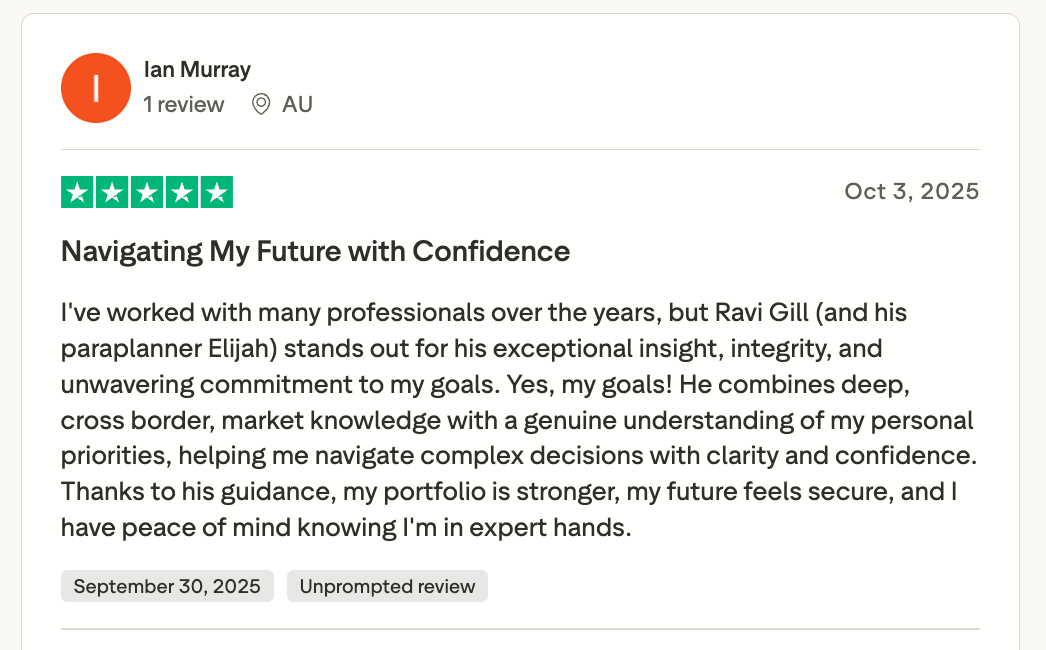The image size is (1046, 650).
Task: Click the September 30, 2025 date tag
Action: 167,586
